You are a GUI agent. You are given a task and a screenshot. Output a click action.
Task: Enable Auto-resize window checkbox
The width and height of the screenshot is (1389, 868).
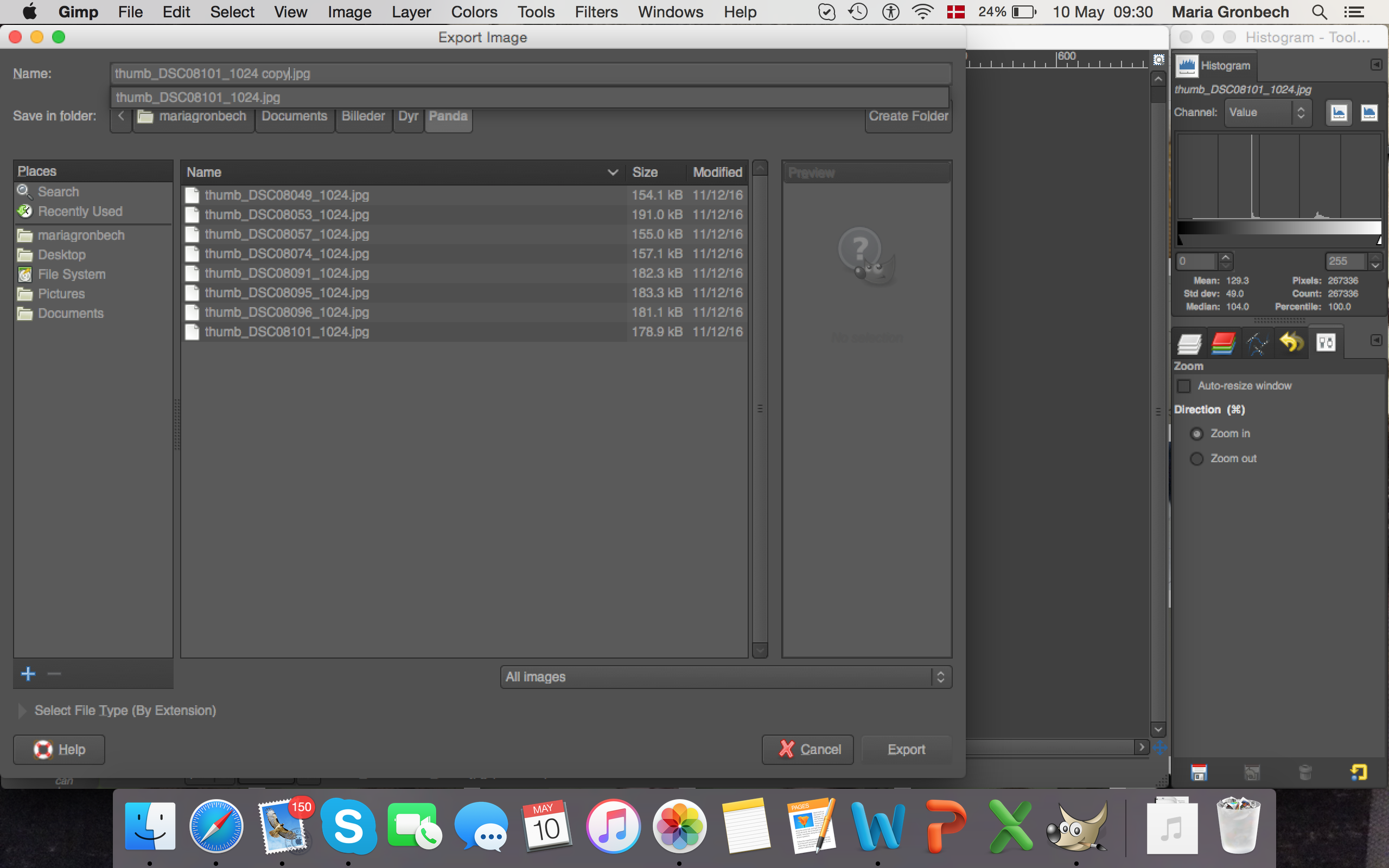1184,386
